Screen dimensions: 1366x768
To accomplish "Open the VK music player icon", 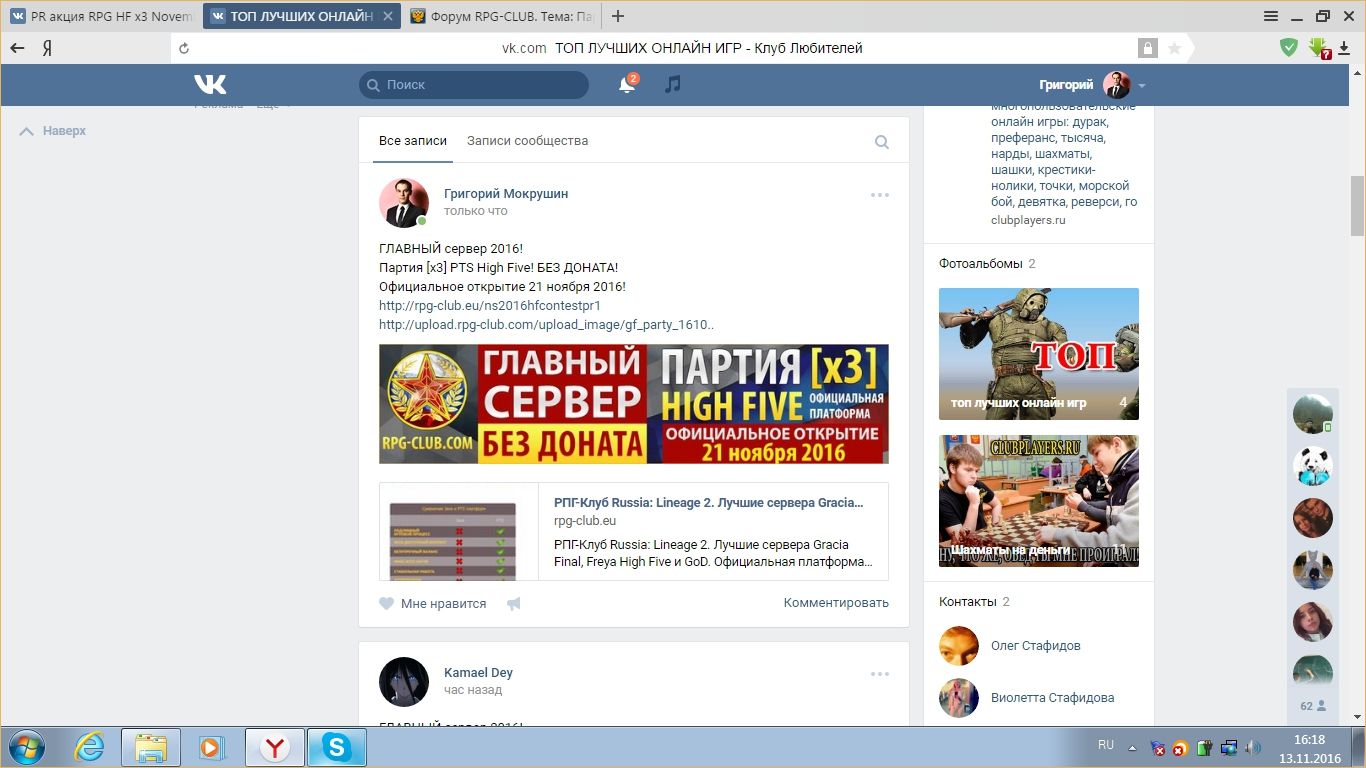I will (x=673, y=85).
